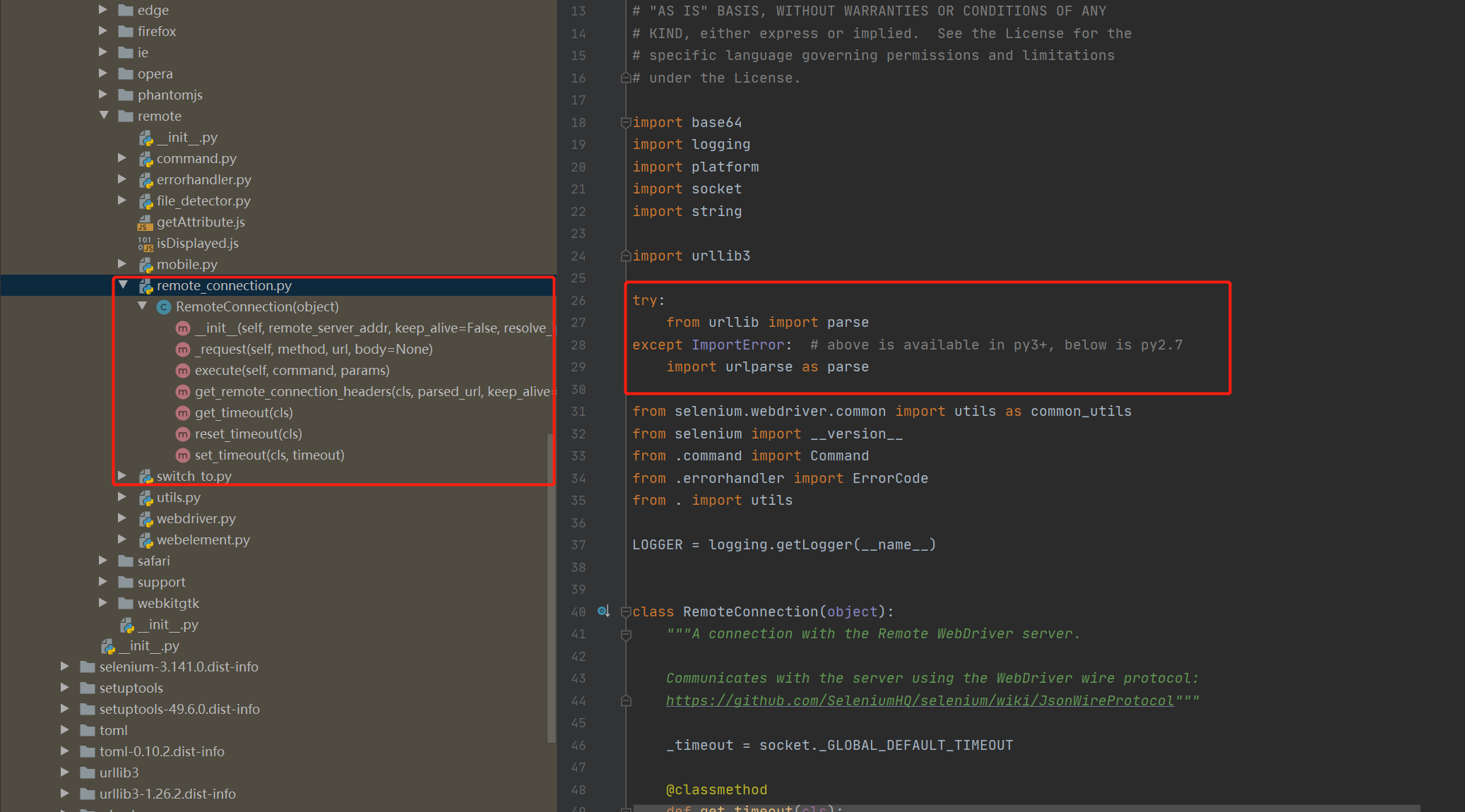1465x812 pixels.
Task: Collapse the remote folder
Action: point(104,116)
